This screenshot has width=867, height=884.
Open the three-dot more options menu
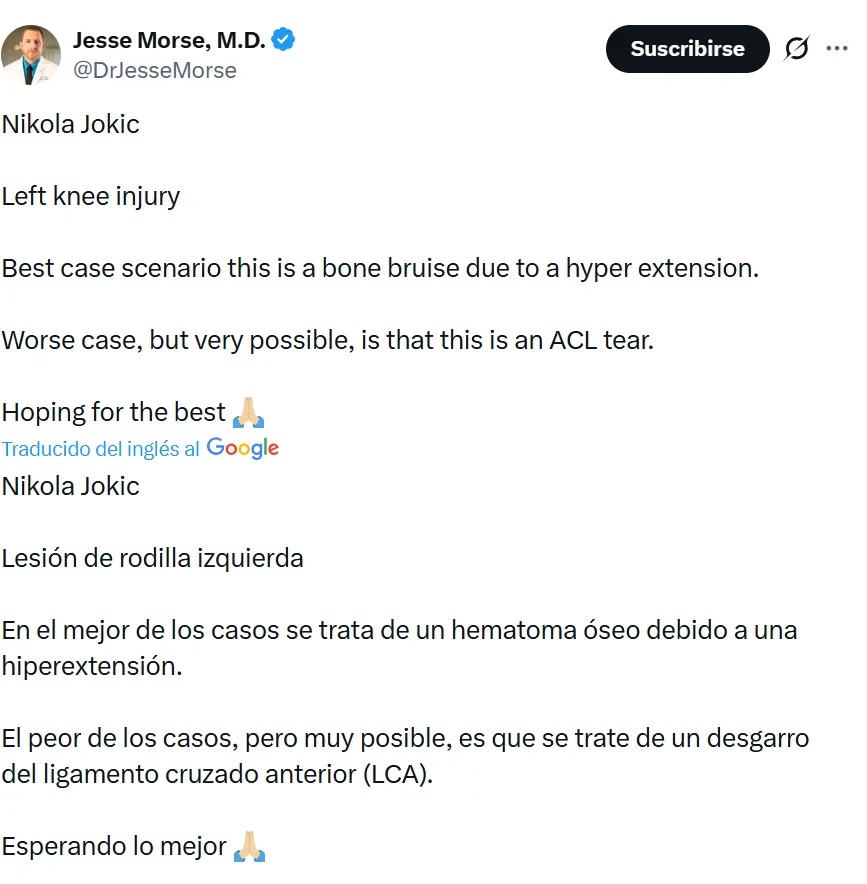coord(837,48)
